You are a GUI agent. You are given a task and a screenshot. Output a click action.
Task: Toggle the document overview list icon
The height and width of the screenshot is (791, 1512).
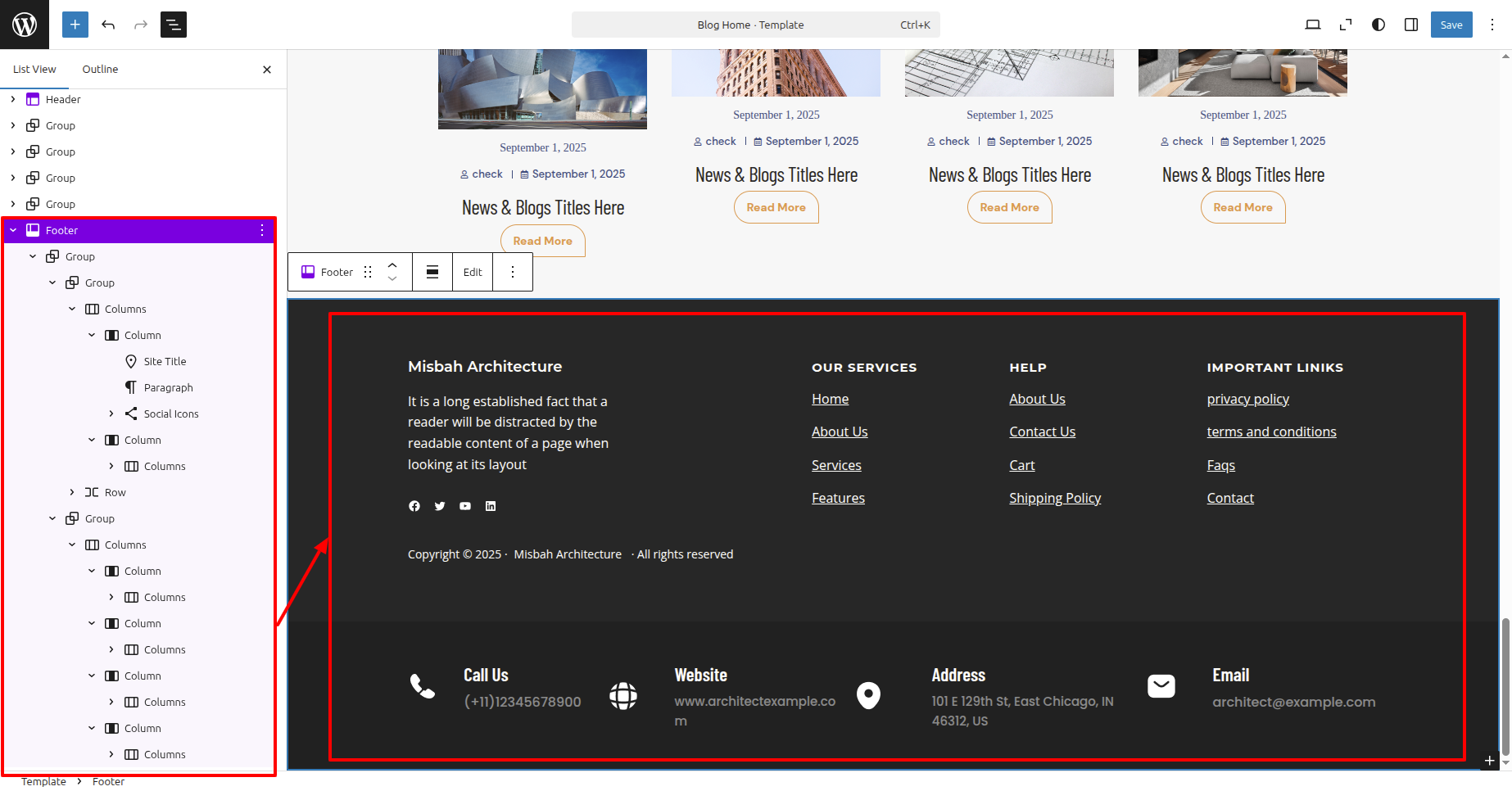[x=174, y=25]
